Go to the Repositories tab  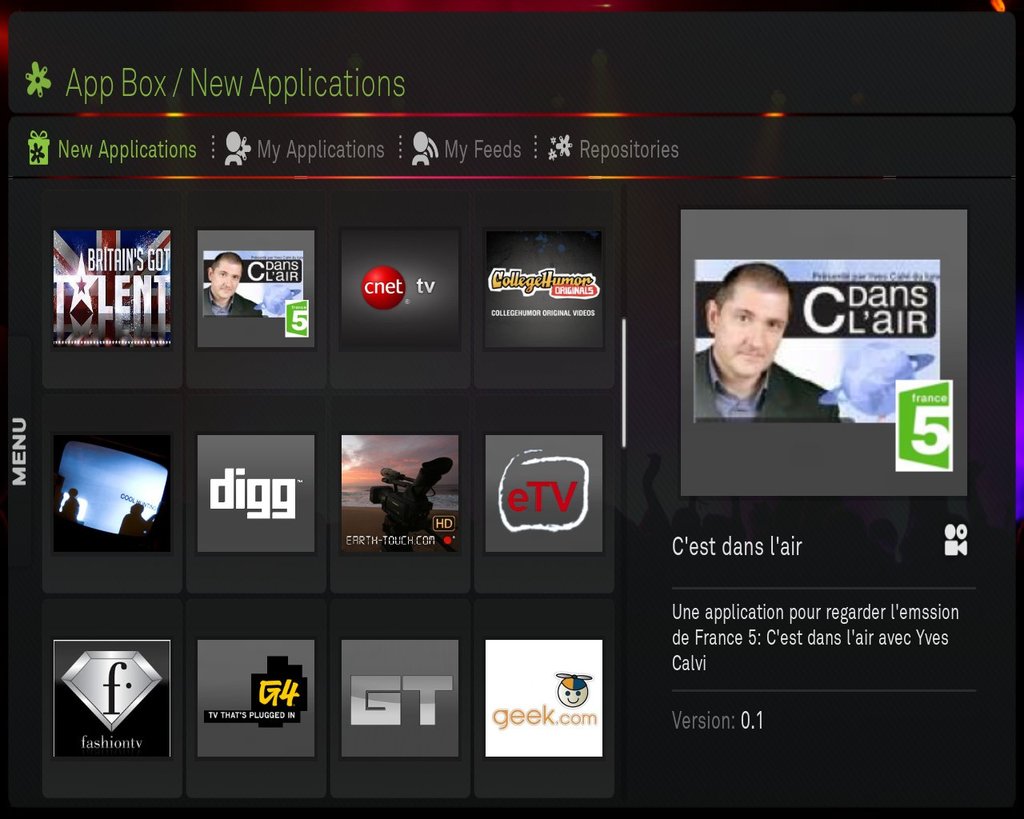pos(613,149)
